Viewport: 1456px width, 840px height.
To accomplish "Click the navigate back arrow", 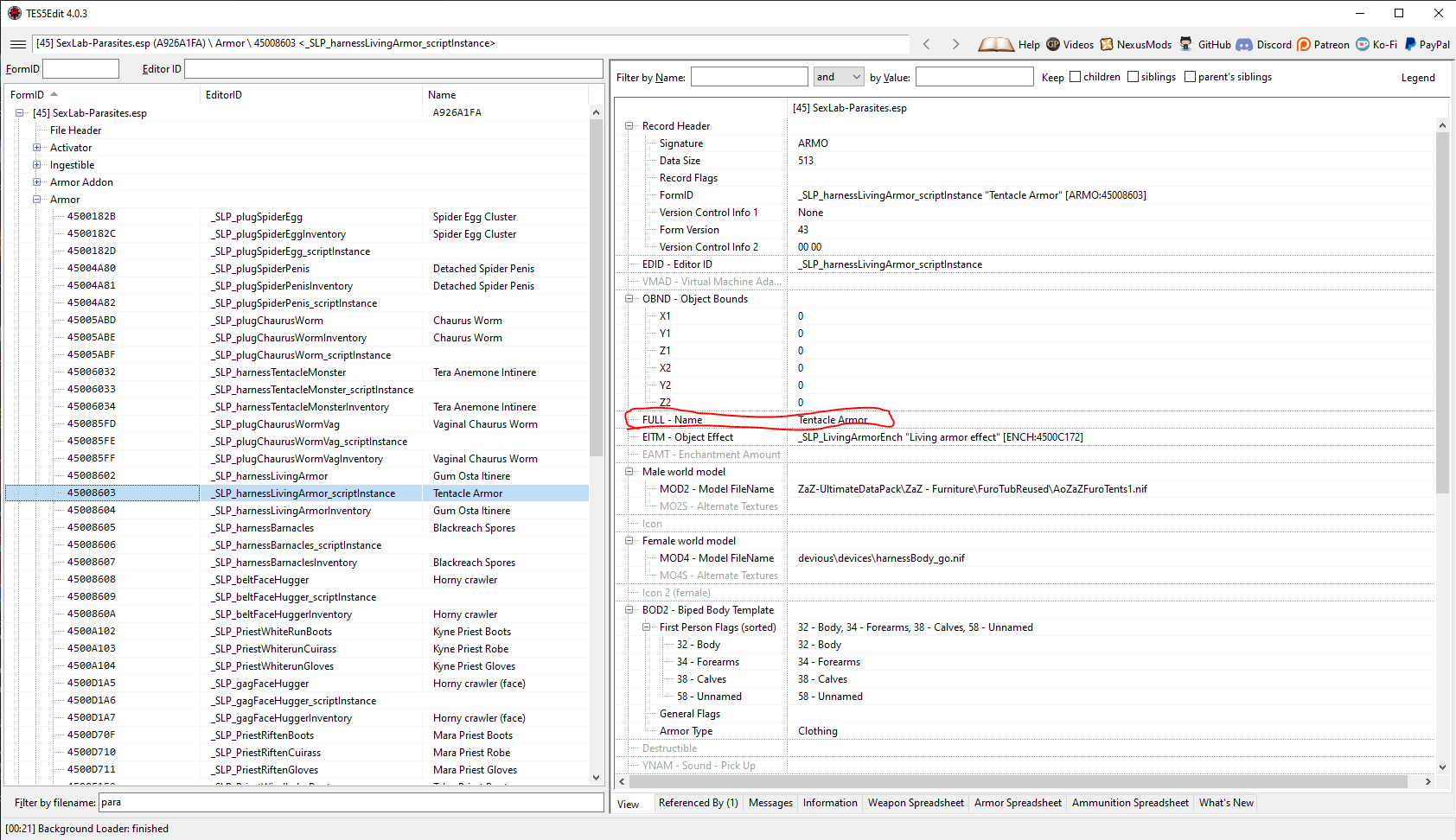I will point(927,44).
